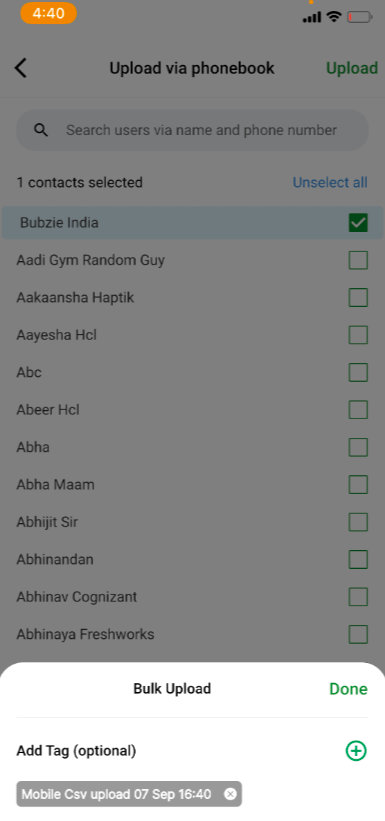Viewport: 385px width, 821px height.
Task: Add a tag with the plus icon
Action: 356,751
